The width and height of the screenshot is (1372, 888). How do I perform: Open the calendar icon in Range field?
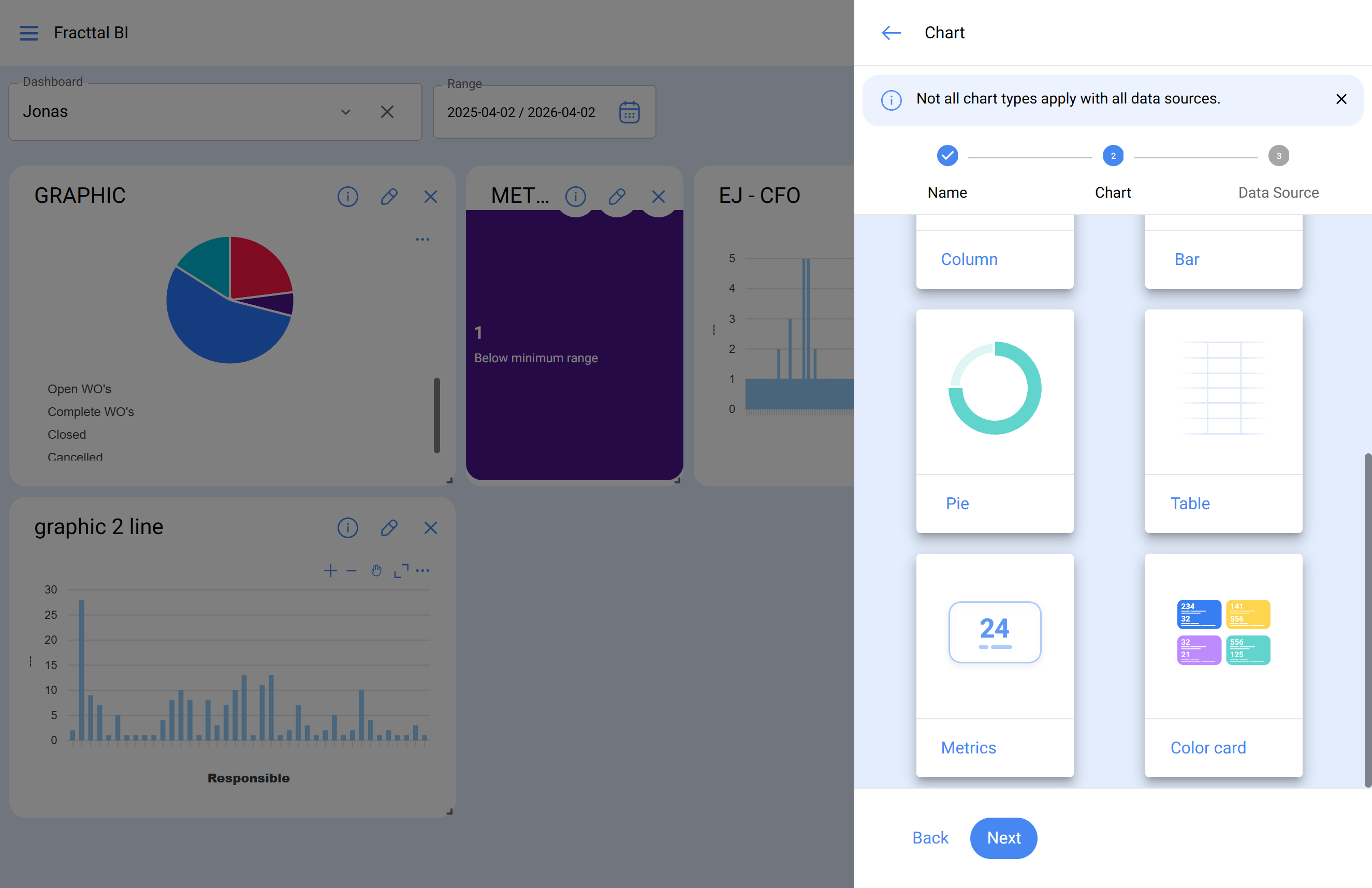coord(629,112)
